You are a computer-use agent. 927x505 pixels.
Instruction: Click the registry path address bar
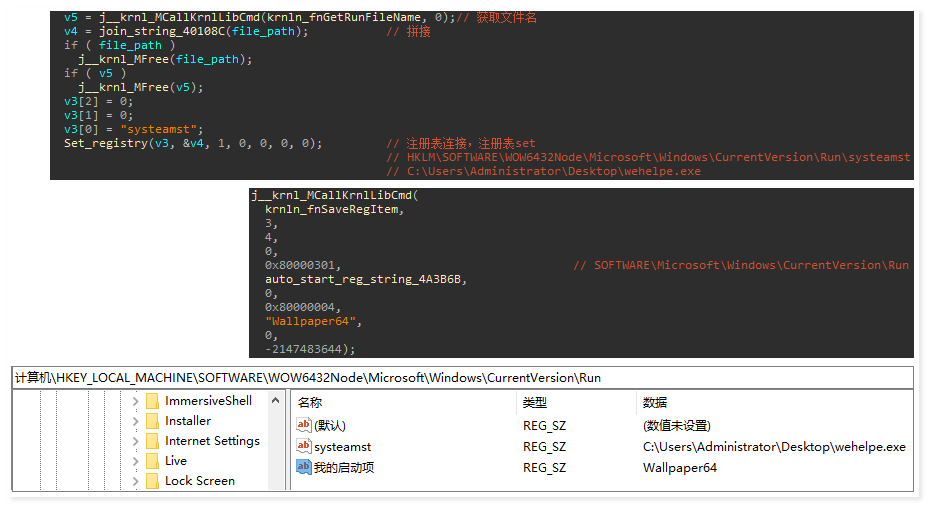462,378
